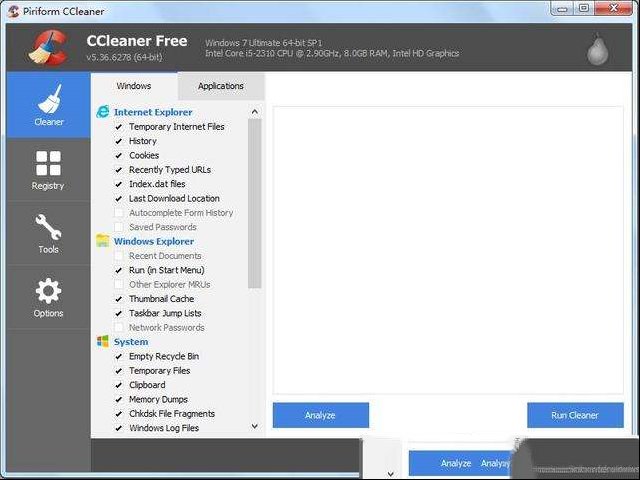Click the System Windows flag icon

click(x=103, y=341)
